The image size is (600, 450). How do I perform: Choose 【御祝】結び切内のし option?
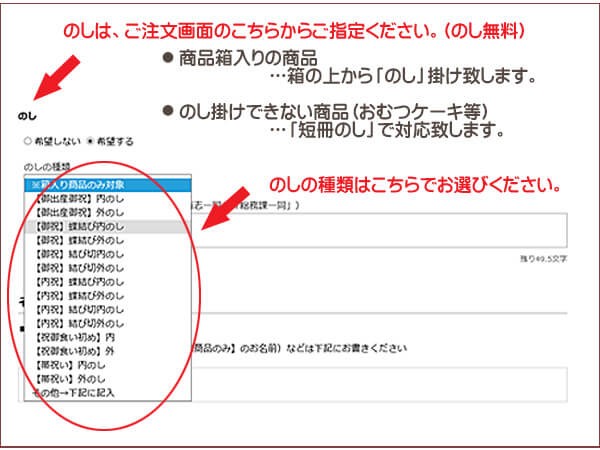[80, 254]
